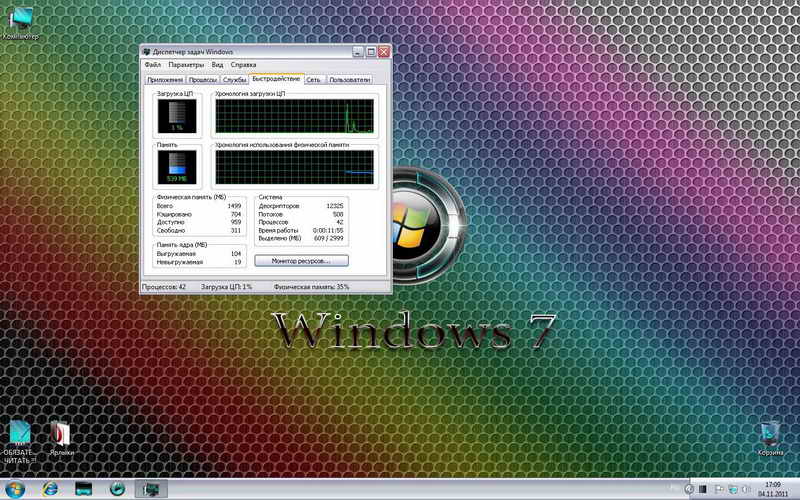Click the Свободно 311 row
Screen dimensions: 800x500
[199, 231]
